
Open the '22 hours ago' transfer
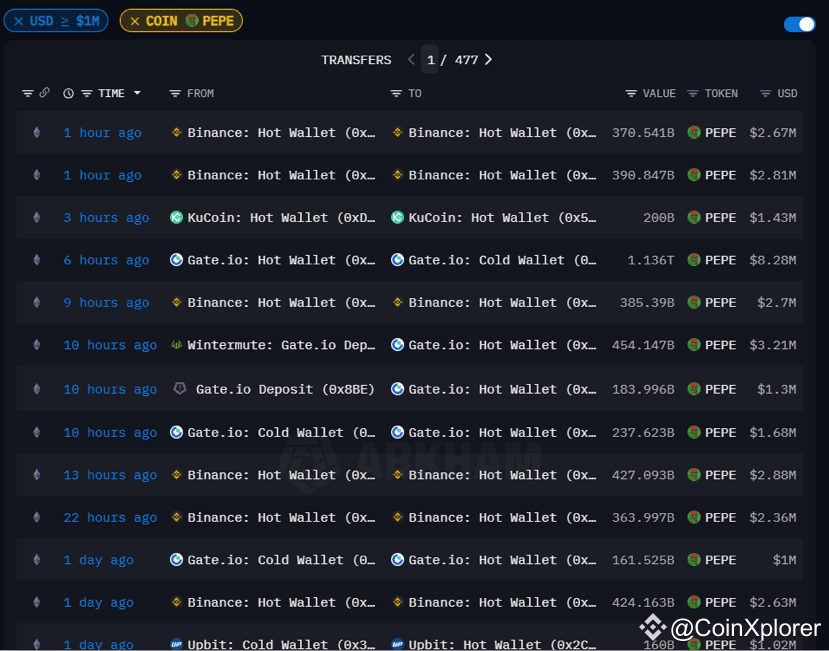click(110, 517)
